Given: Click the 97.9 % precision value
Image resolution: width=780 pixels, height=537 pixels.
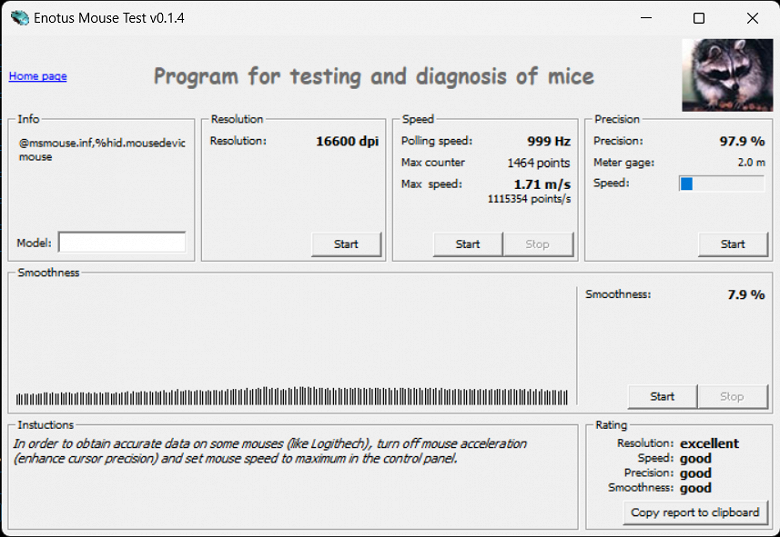Looking at the screenshot, I should [x=742, y=141].
